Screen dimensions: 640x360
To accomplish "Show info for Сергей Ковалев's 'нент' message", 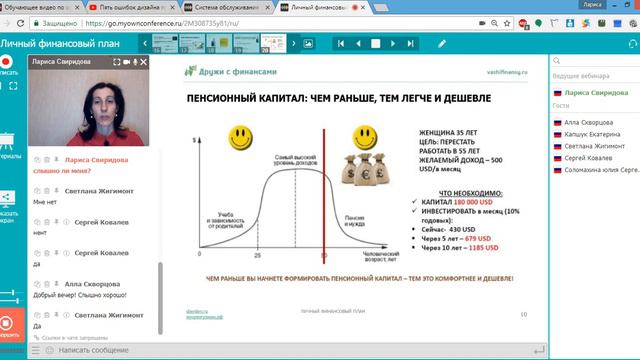I will pyautogui.click(x=66, y=222).
